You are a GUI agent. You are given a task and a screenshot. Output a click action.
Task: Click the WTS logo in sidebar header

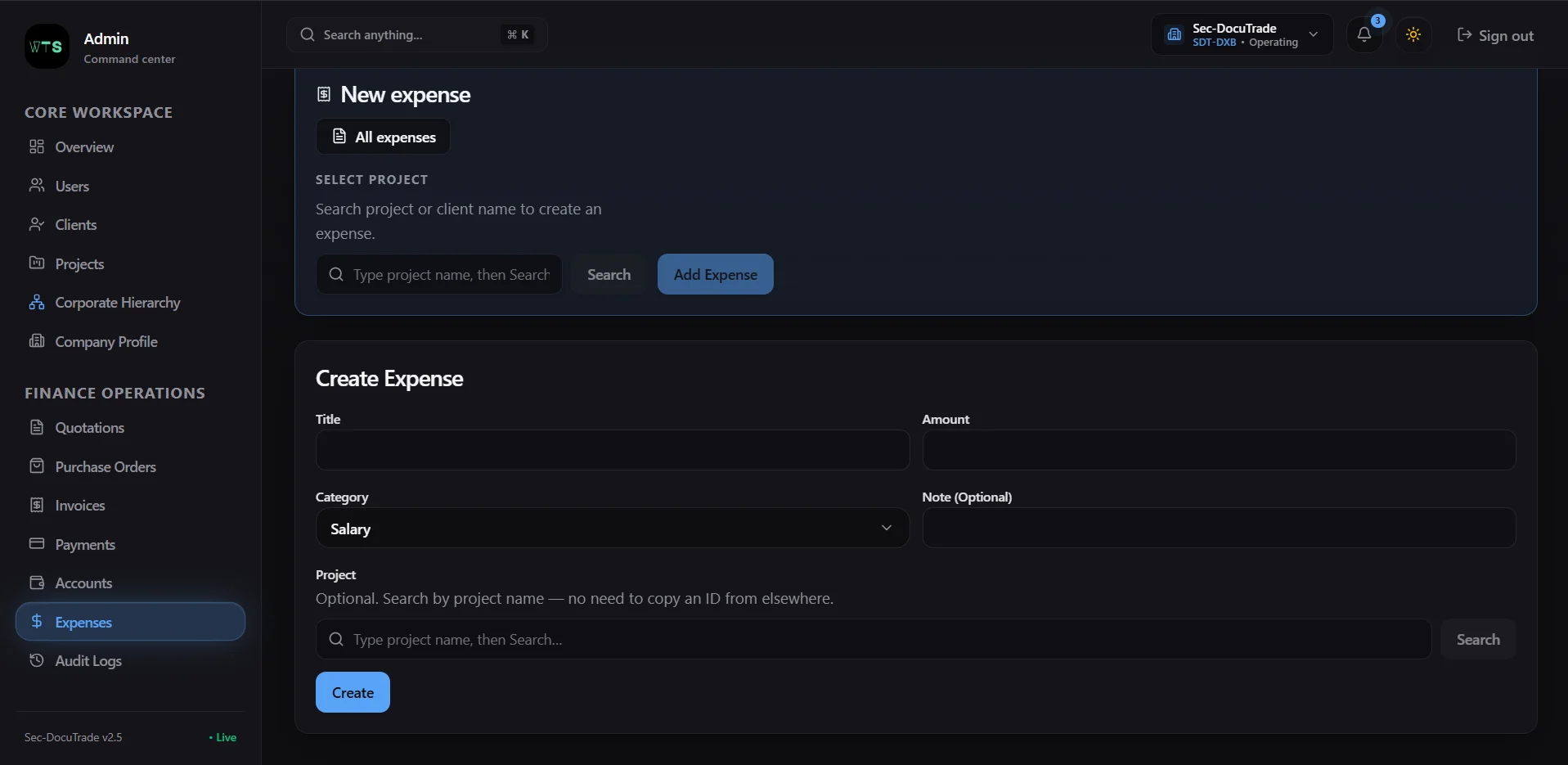tap(47, 47)
